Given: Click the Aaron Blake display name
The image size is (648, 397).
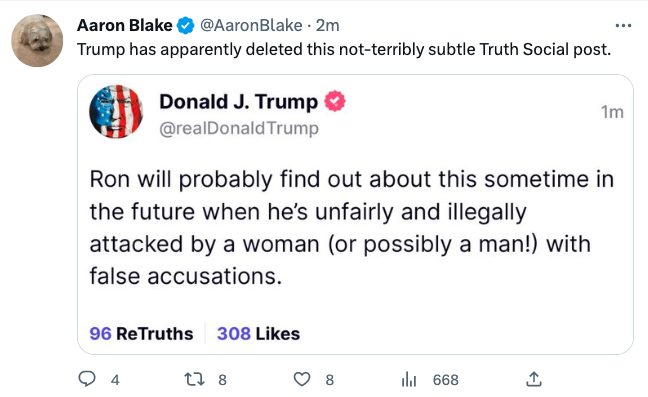Looking at the screenshot, I should 125,26.
